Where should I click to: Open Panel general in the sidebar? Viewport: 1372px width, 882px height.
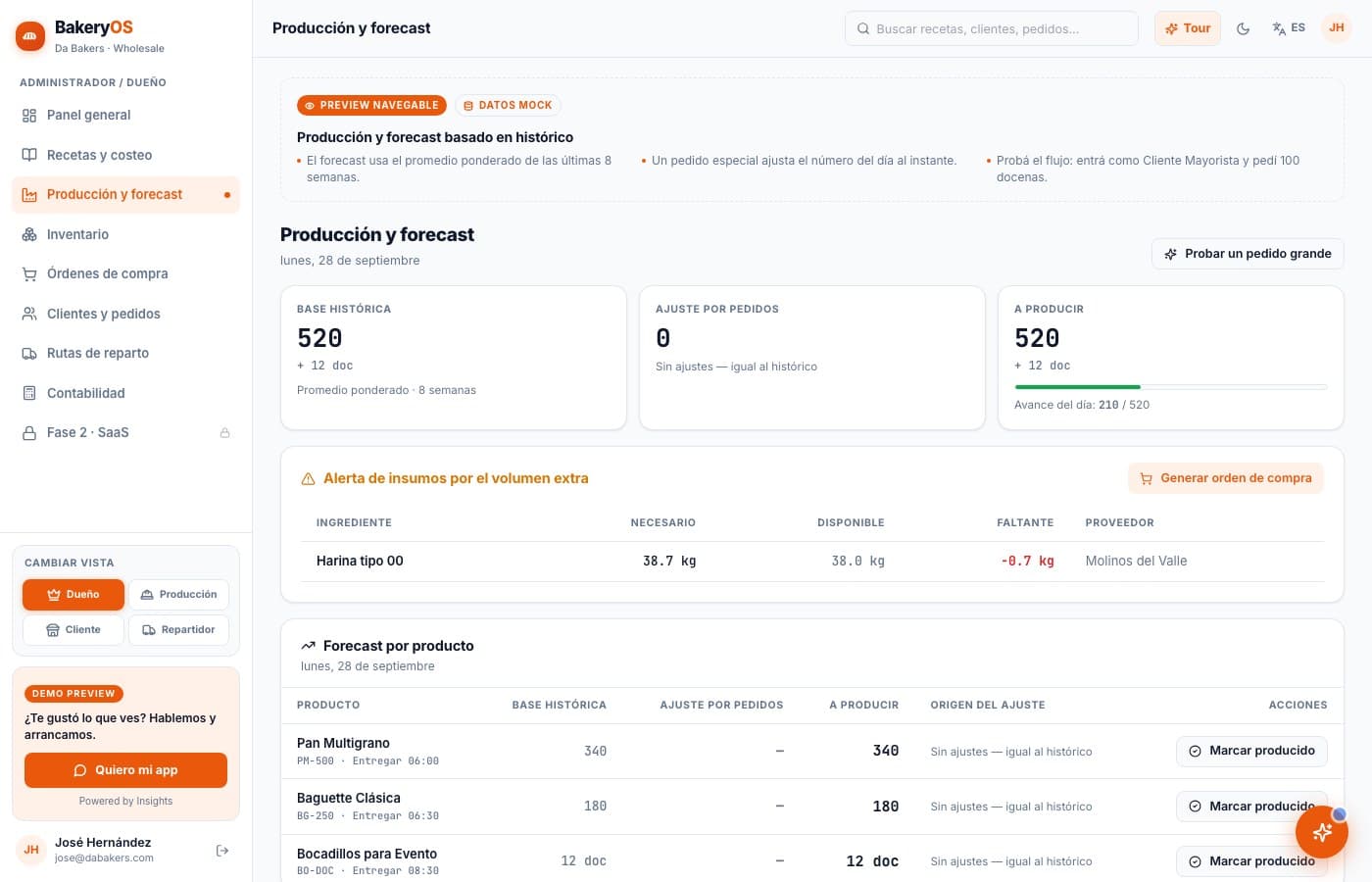click(125, 116)
